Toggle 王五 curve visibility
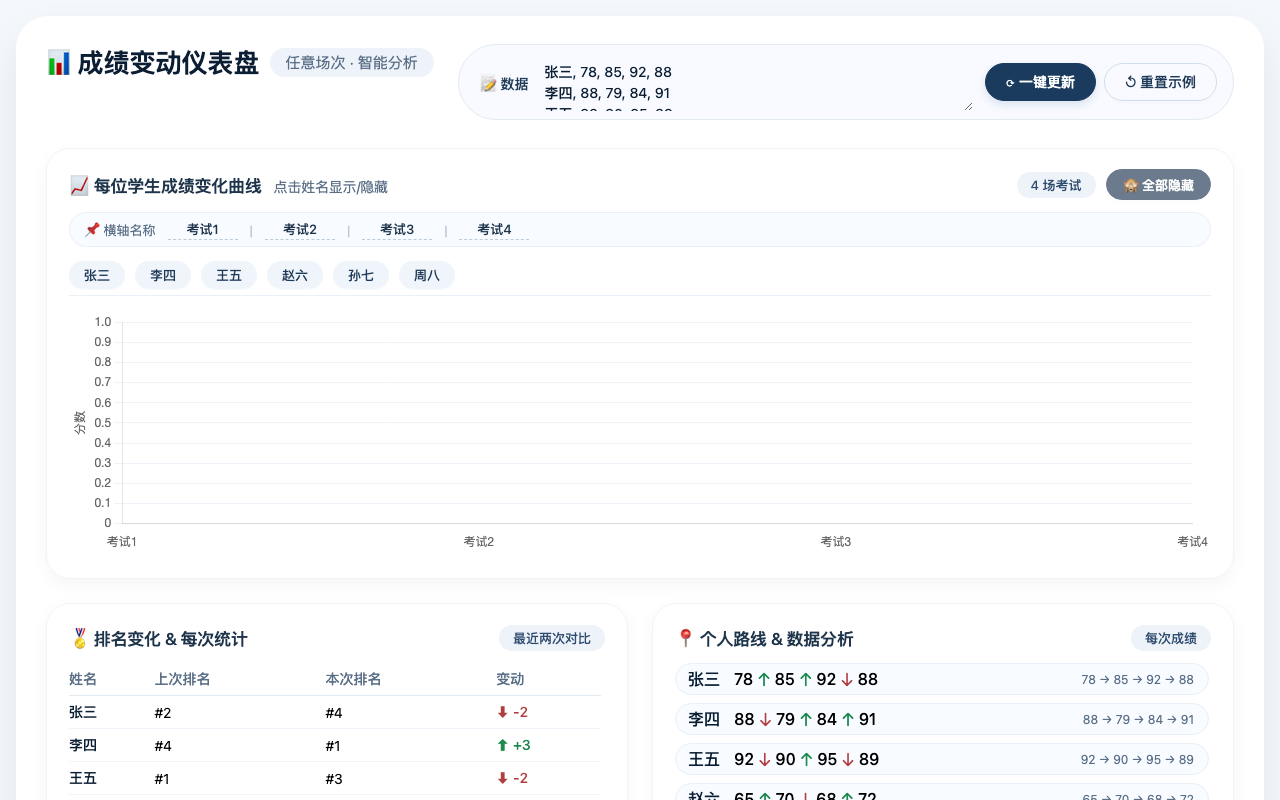The height and width of the screenshot is (800, 1280). [229, 275]
